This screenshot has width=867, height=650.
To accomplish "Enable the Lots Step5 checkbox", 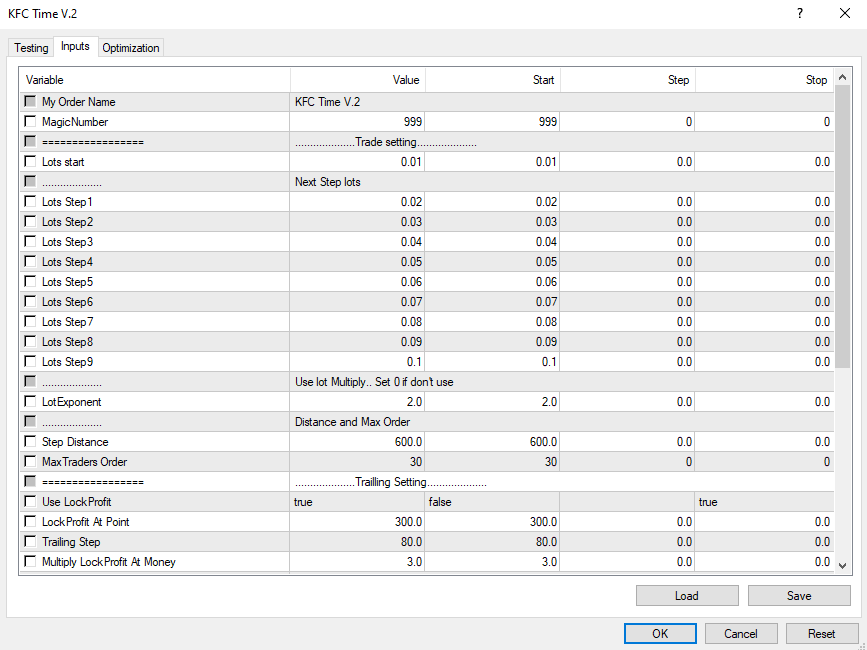I will click(x=30, y=281).
